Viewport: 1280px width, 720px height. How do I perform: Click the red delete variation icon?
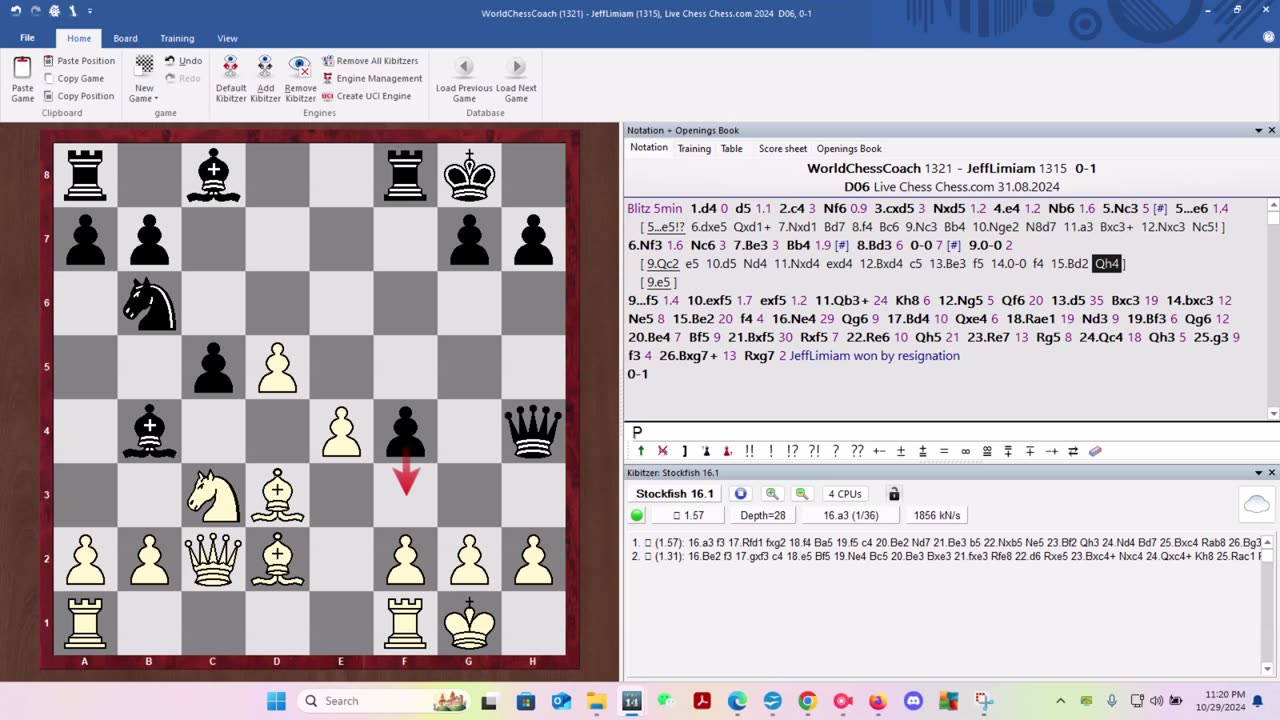(x=662, y=451)
